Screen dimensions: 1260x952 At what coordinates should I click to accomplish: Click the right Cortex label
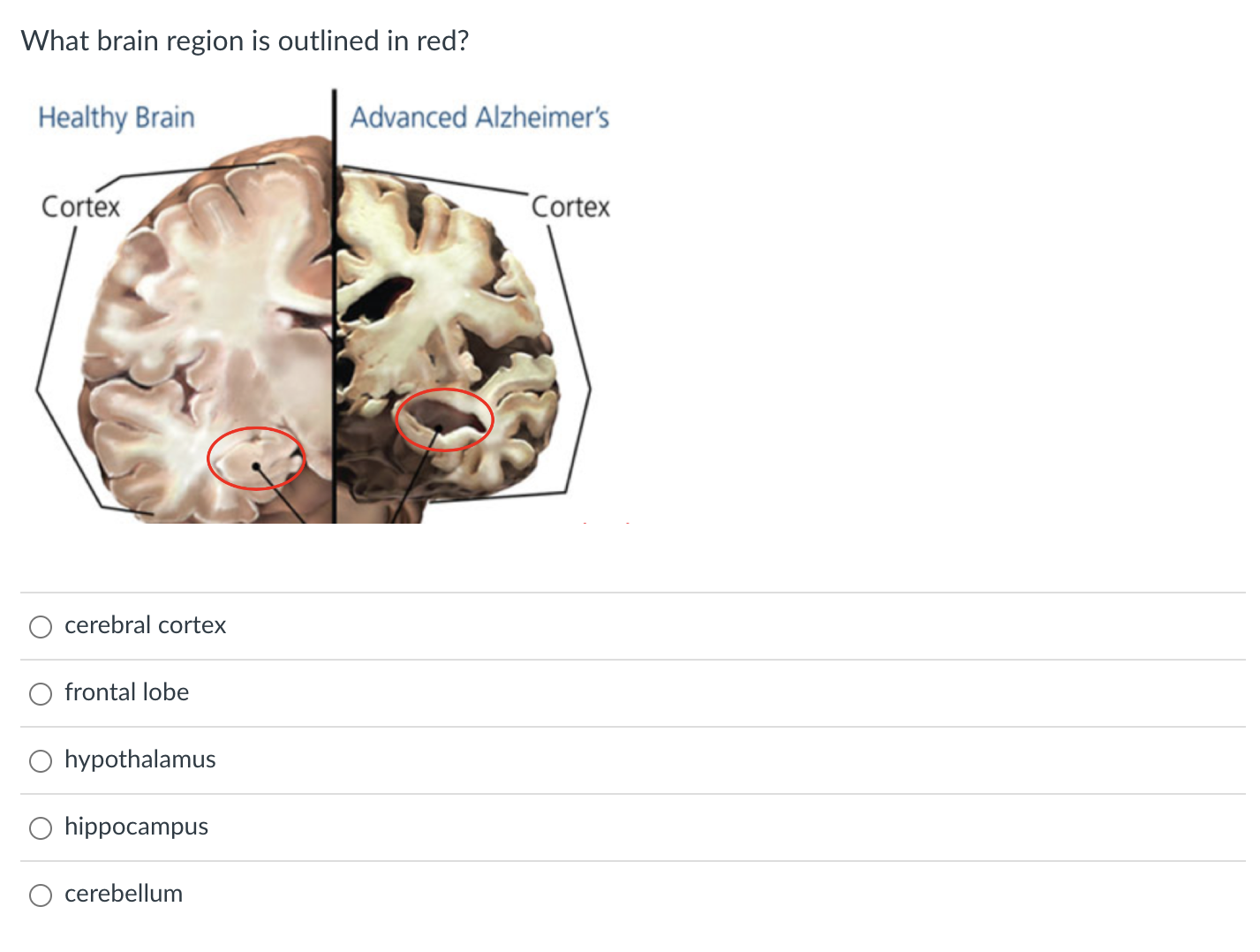pyautogui.click(x=570, y=206)
